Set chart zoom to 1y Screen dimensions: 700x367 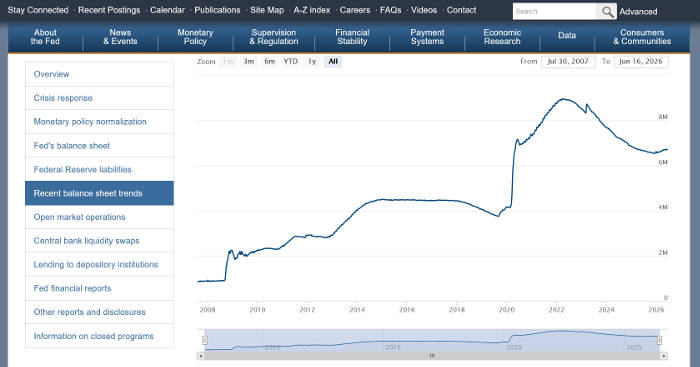pos(312,62)
